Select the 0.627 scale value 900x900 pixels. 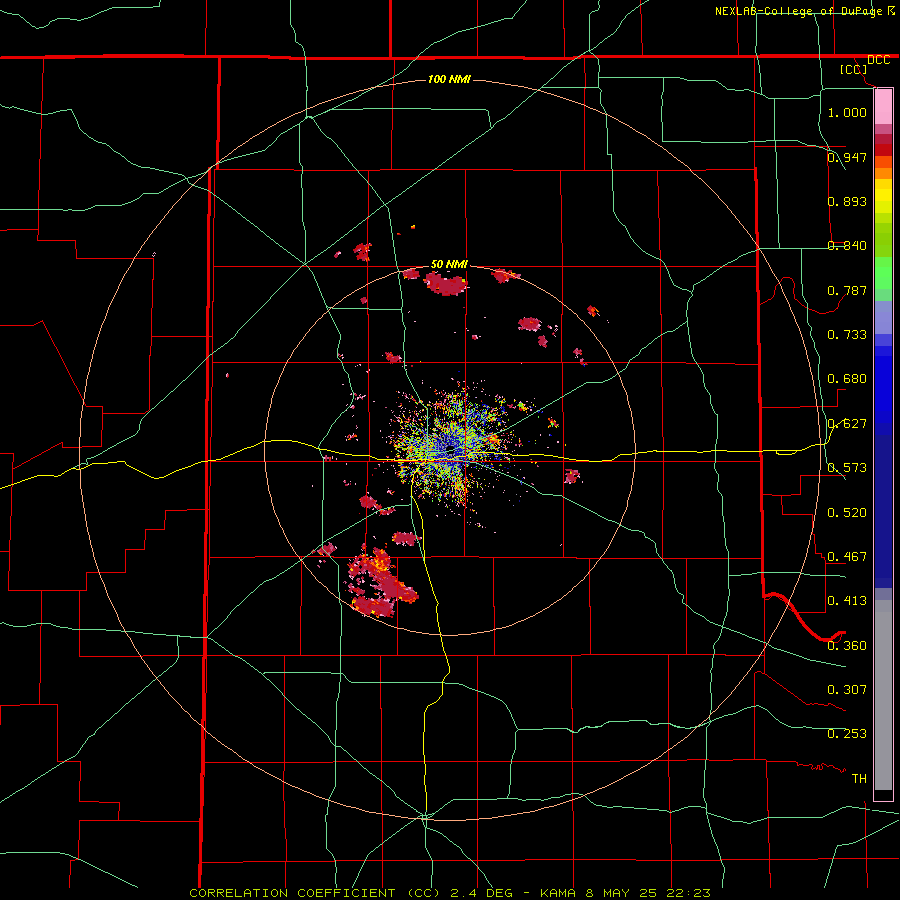tap(847, 424)
